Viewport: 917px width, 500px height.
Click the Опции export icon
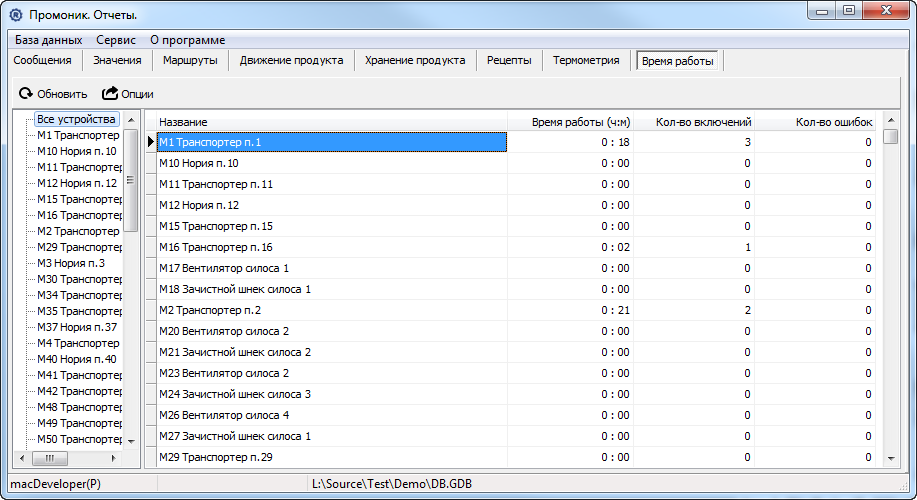pos(110,94)
